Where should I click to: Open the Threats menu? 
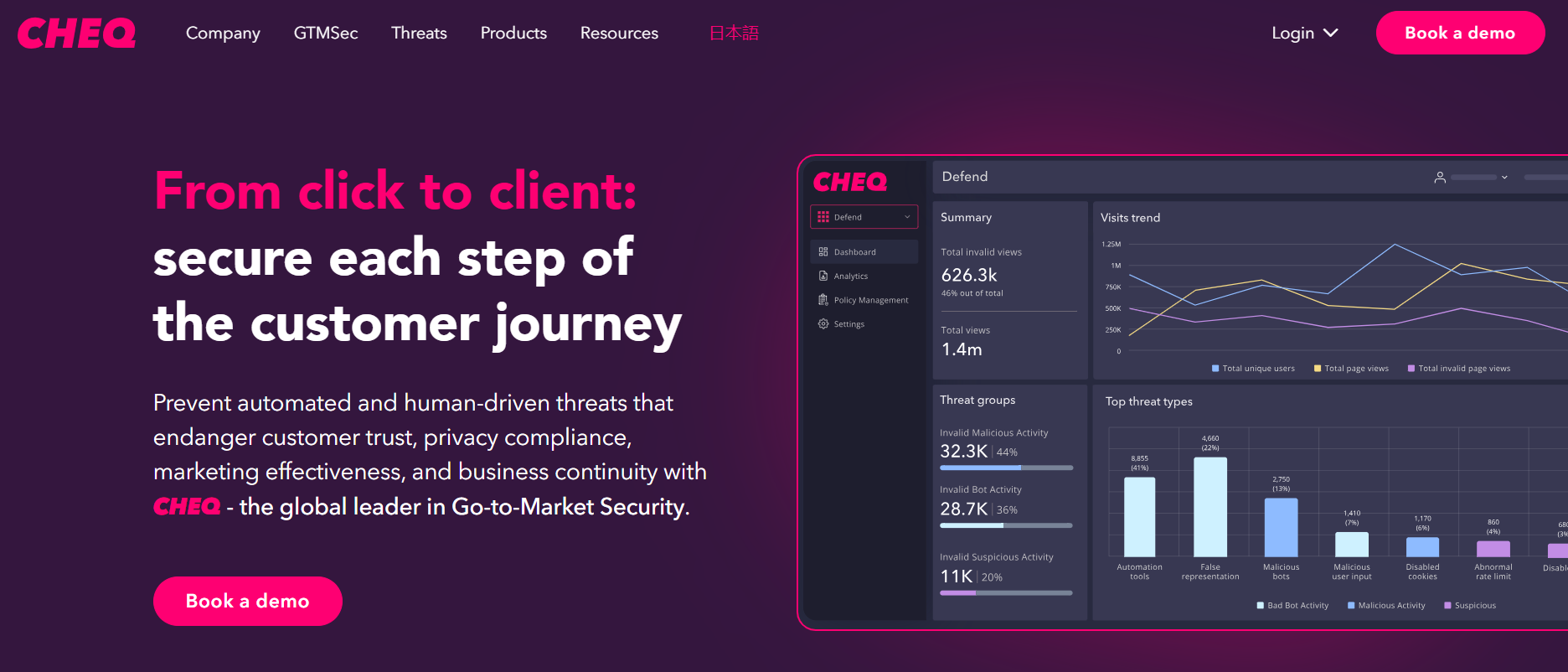419,33
